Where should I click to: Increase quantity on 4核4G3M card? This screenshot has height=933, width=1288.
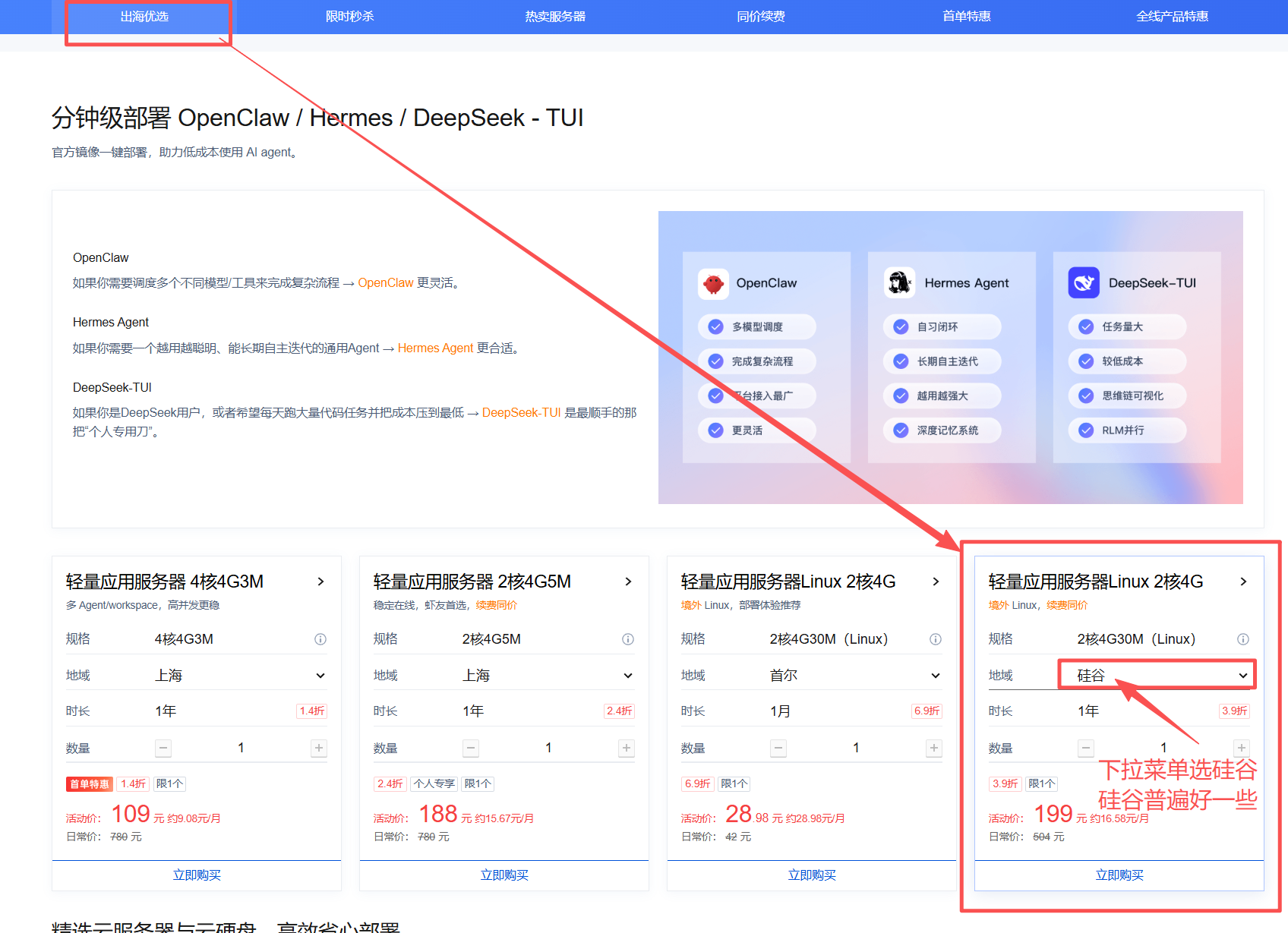[x=319, y=749]
